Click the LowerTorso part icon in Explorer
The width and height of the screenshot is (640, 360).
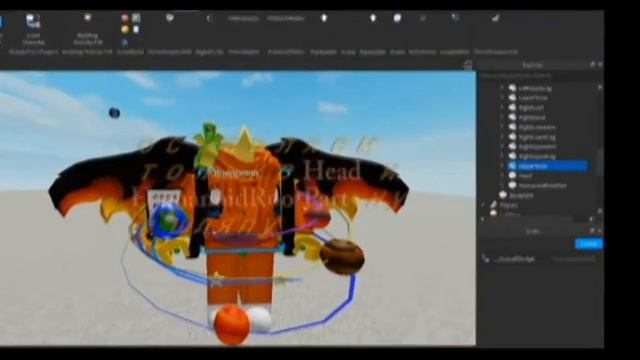(513, 98)
